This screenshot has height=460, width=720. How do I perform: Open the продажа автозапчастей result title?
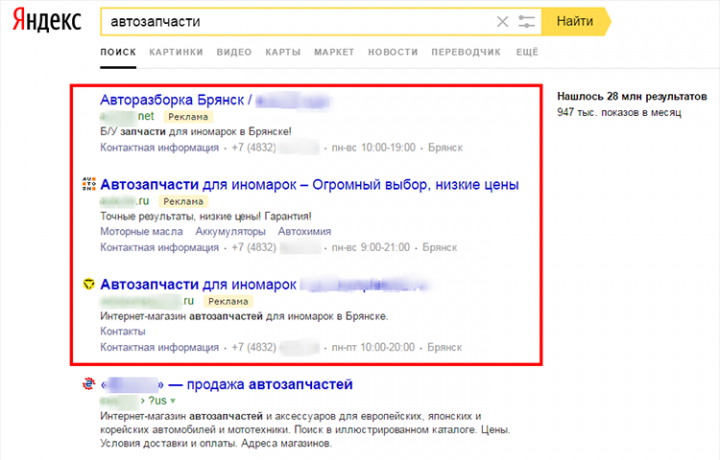pyautogui.click(x=226, y=384)
